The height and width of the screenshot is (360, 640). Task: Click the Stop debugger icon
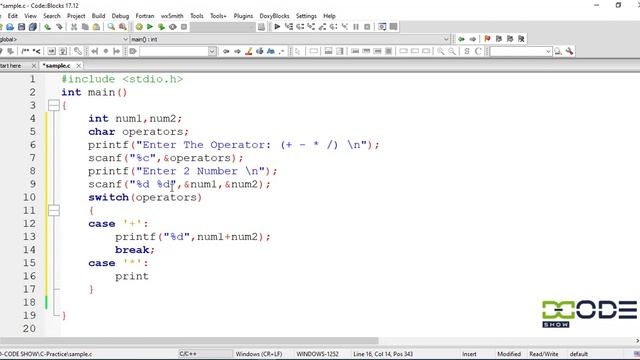click(x=367, y=27)
